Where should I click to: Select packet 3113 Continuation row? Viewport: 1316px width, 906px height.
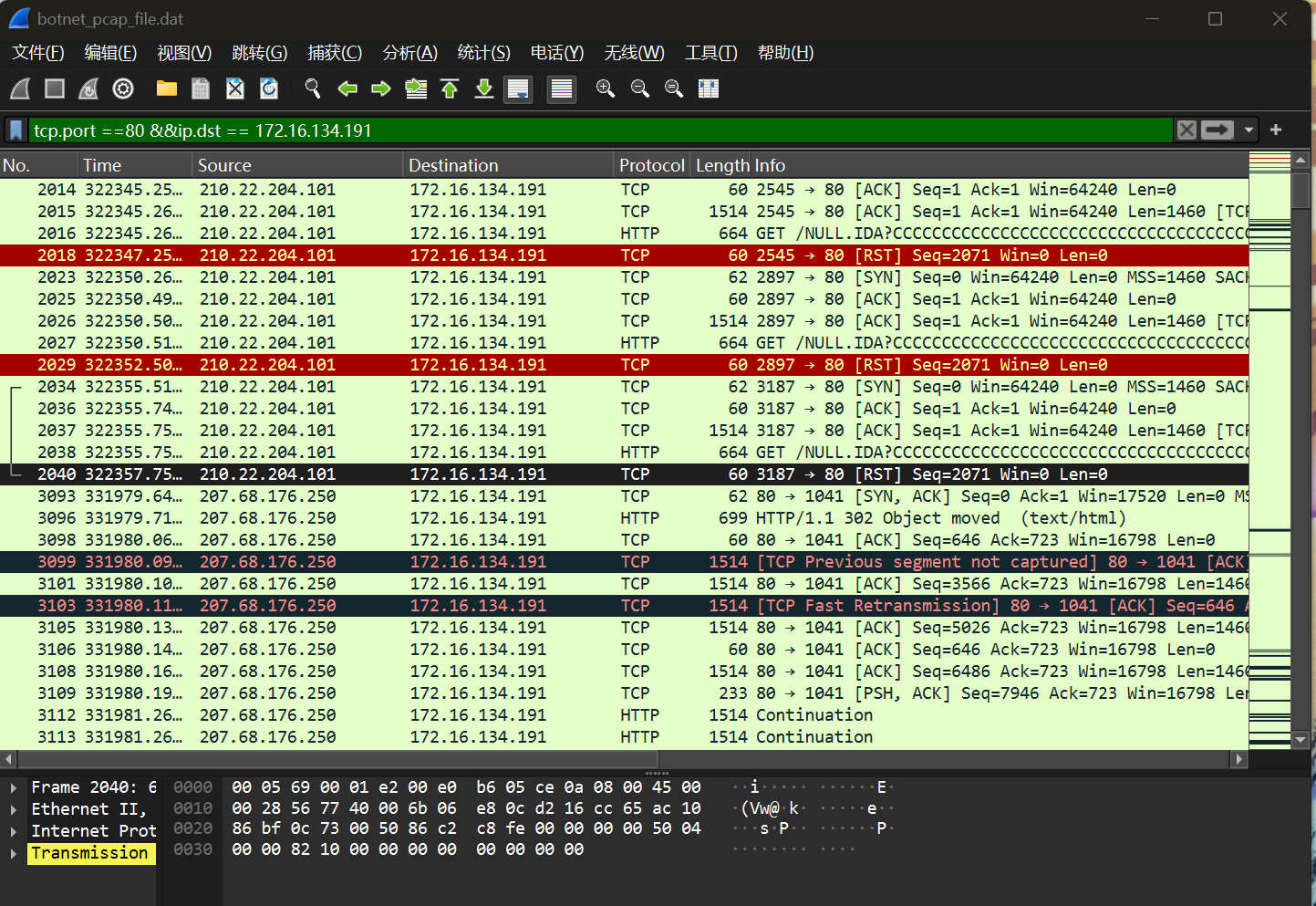624,737
